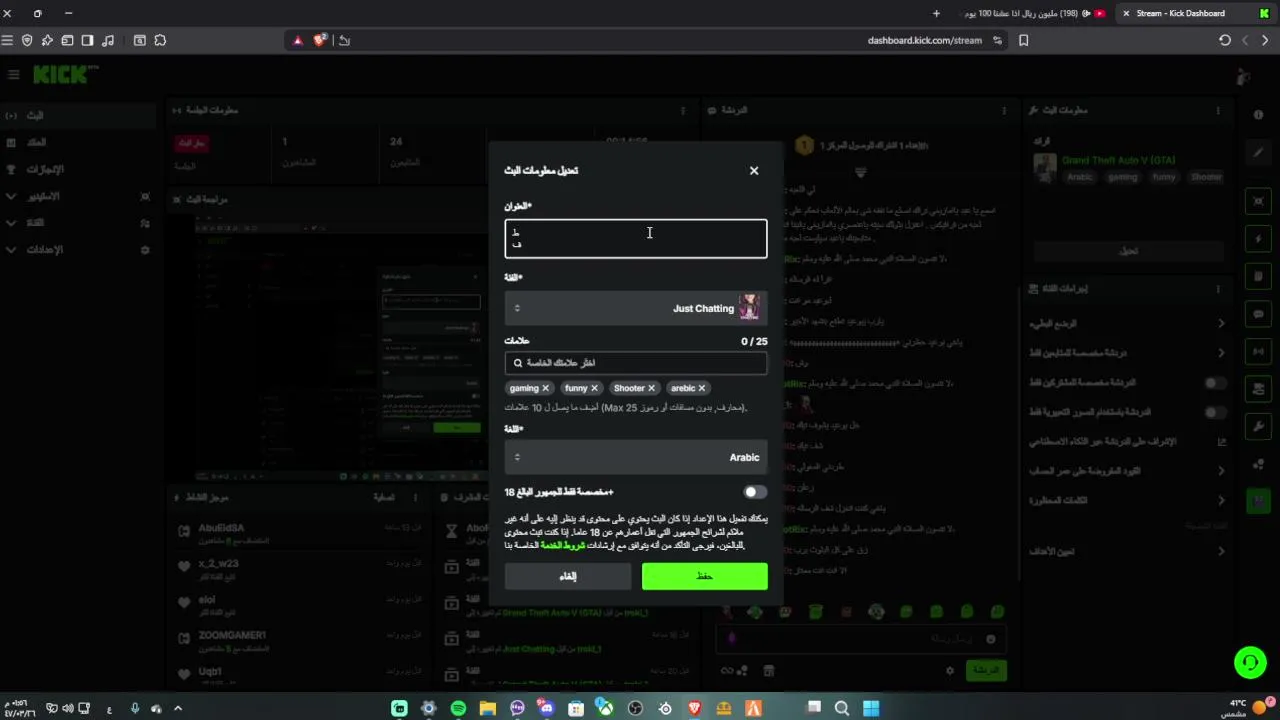Close the edit stream info dialog
Screen dimensions: 1280x720
(x=754, y=171)
